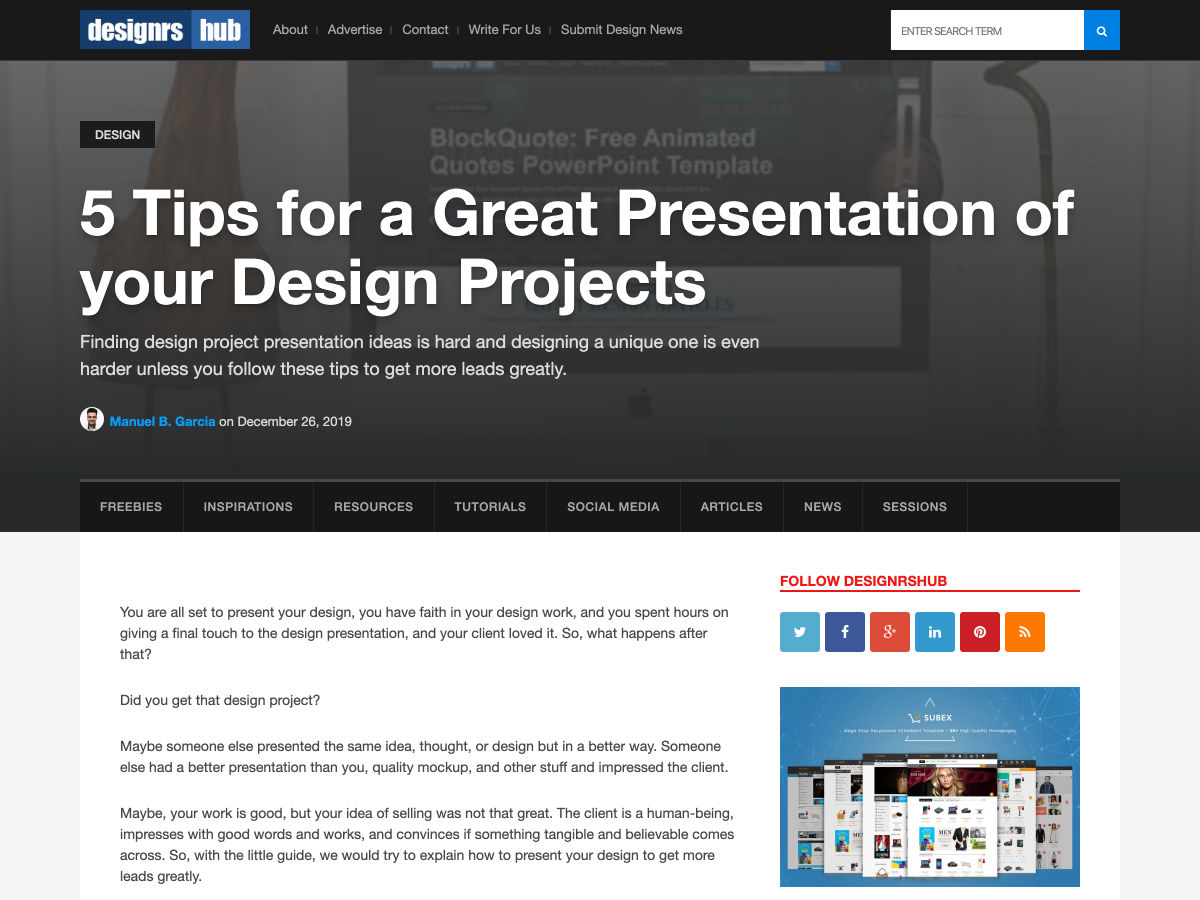Image resolution: width=1200 pixels, height=900 pixels.
Task: Subscribe via the RSS feed icon
Action: point(1025,632)
